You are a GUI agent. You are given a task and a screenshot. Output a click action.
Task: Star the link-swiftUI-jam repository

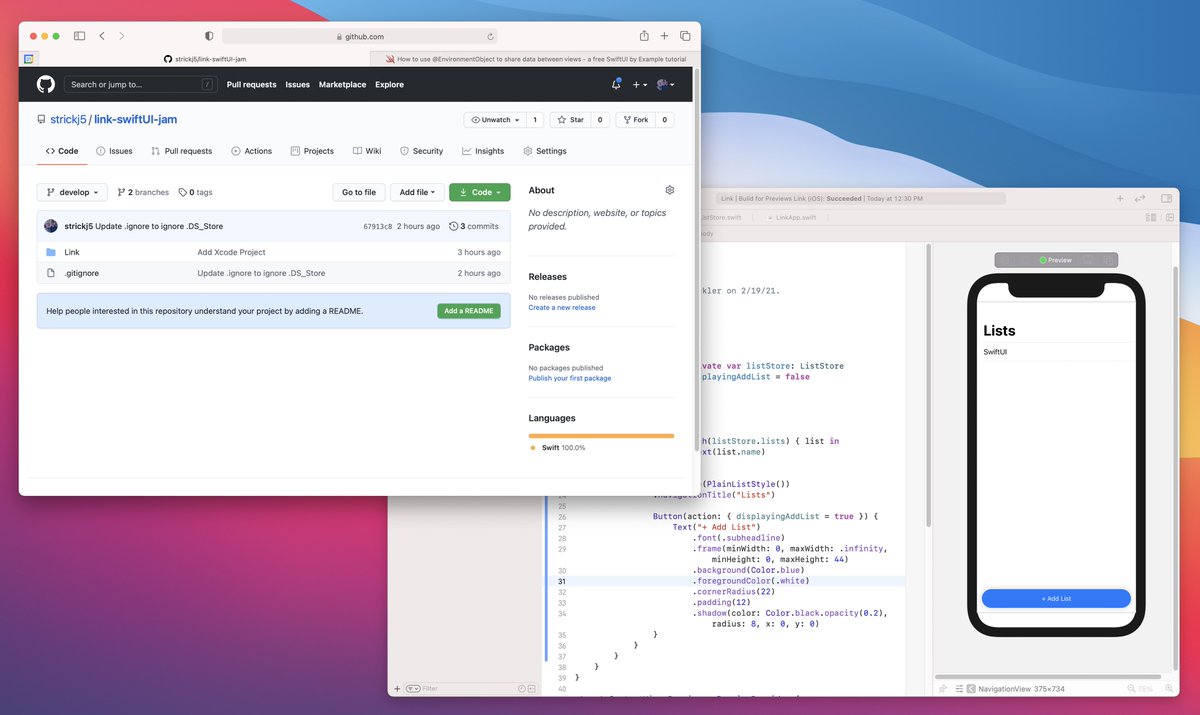pos(570,120)
